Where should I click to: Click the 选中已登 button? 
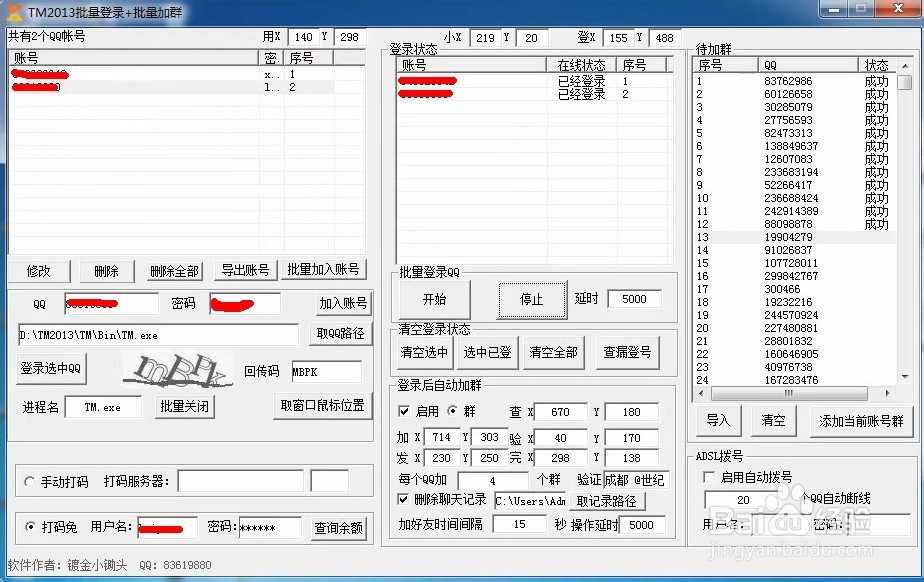coord(487,352)
